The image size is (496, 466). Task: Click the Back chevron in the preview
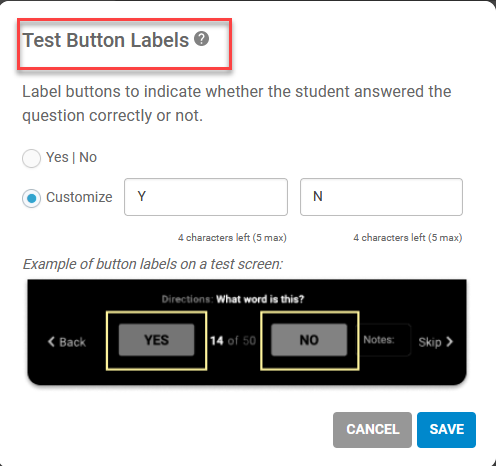51,342
